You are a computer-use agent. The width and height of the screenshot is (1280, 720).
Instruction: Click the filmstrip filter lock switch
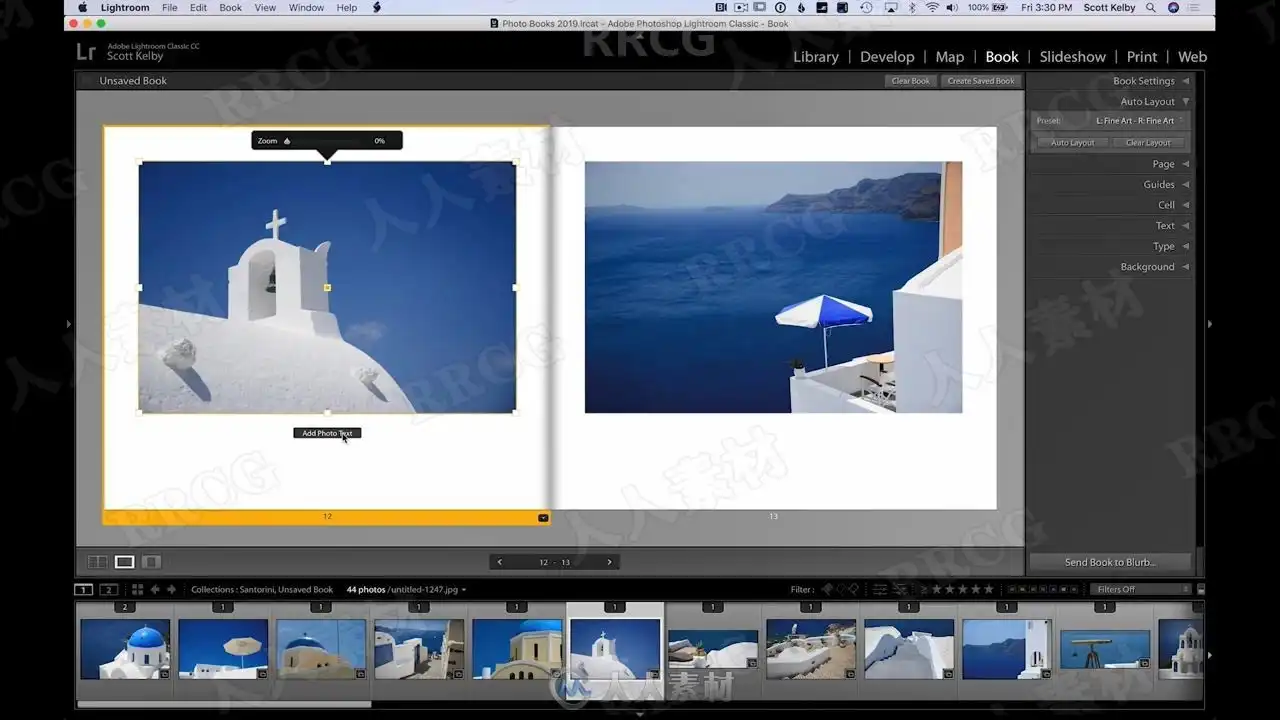(1200, 590)
